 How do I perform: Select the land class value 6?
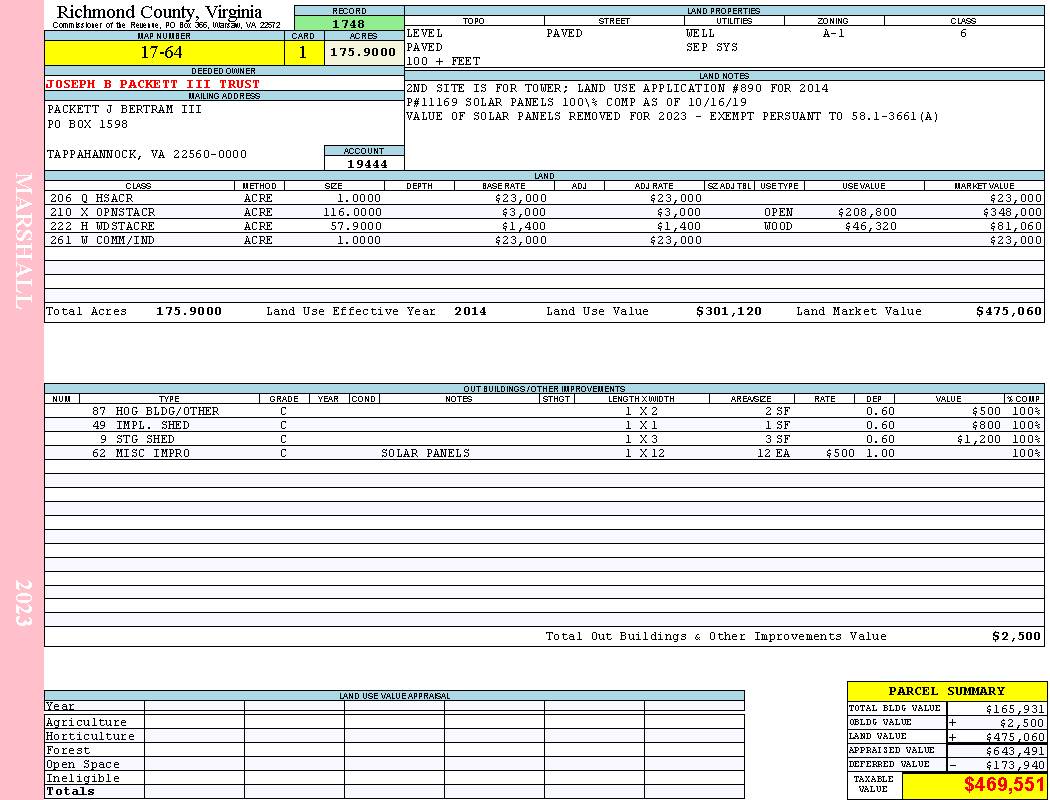963,33
